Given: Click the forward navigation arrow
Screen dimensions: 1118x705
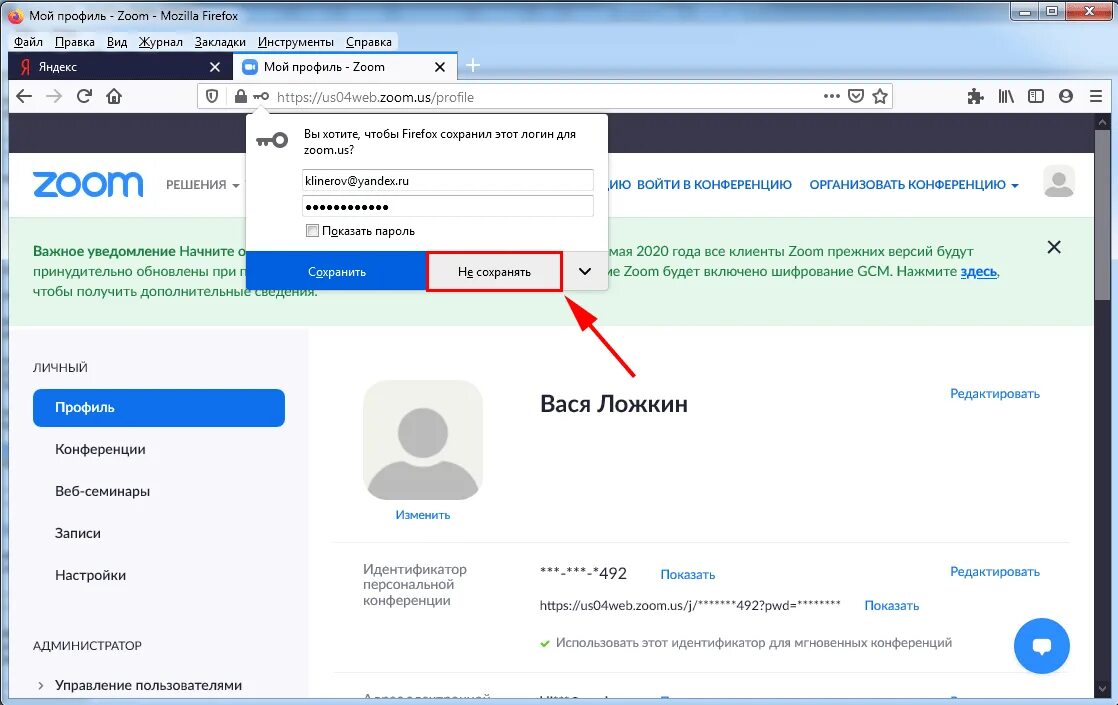Looking at the screenshot, I should click(54, 96).
